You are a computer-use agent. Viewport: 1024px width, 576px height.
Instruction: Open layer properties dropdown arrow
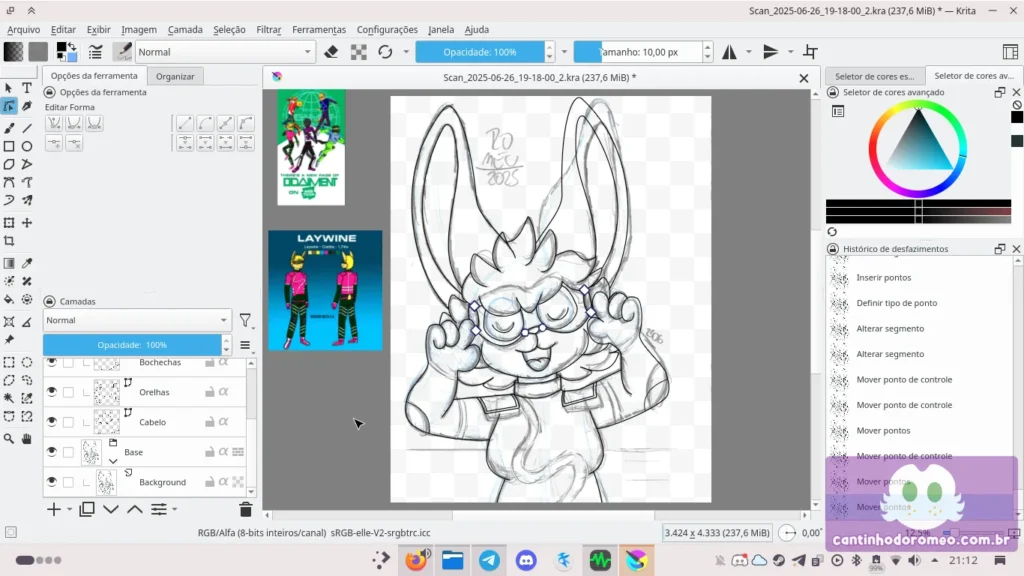pos(174,509)
